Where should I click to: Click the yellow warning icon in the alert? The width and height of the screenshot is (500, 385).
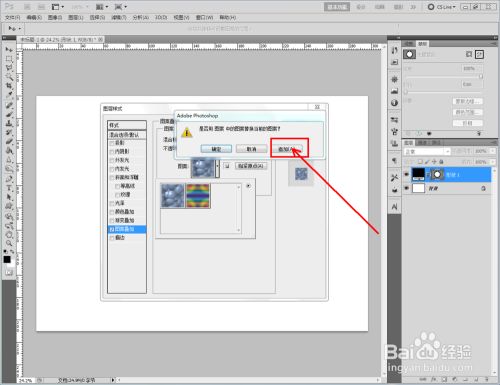pyautogui.click(x=187, y=132)
